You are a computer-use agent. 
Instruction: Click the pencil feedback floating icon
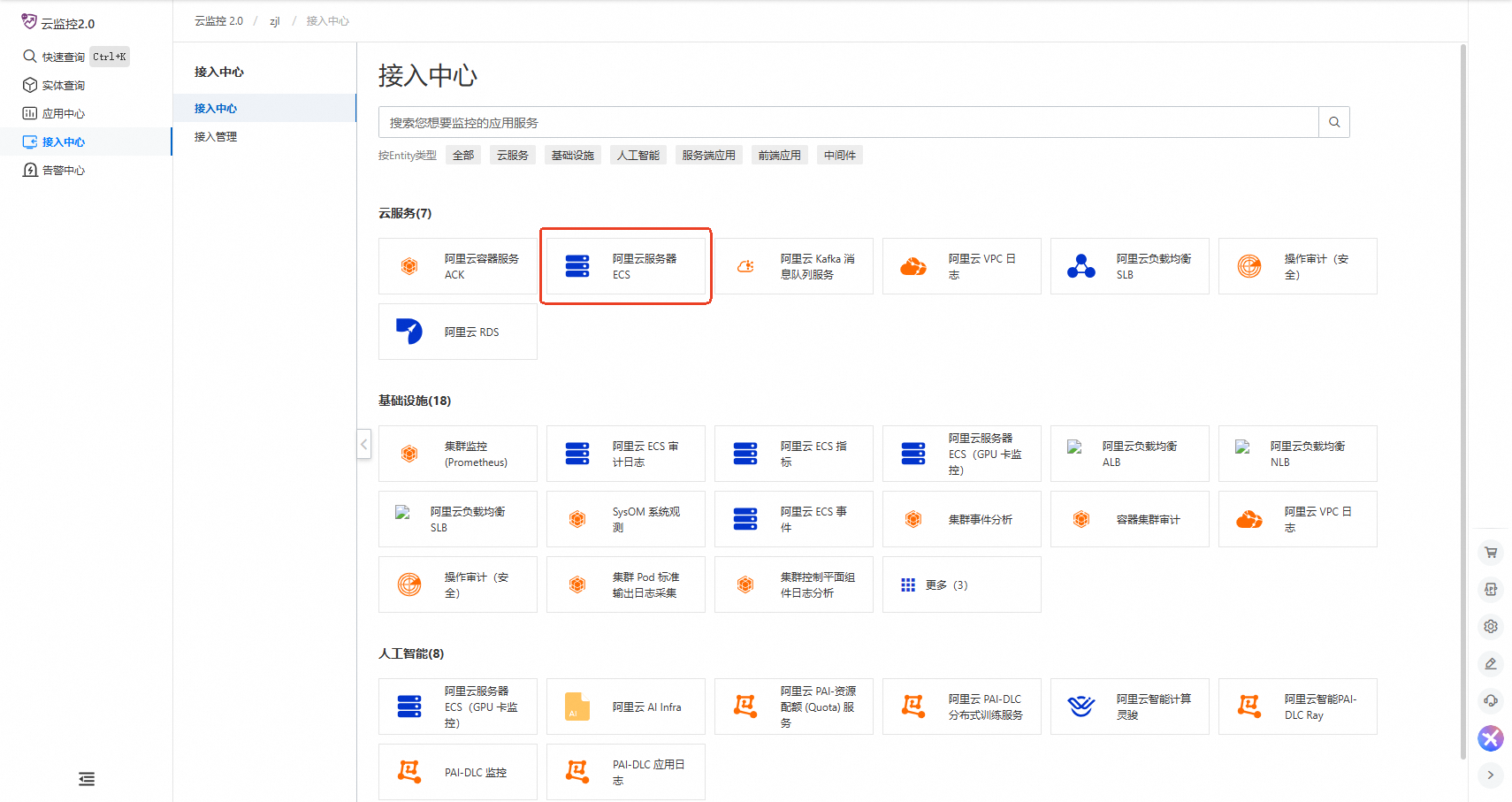pos(1491,664)
